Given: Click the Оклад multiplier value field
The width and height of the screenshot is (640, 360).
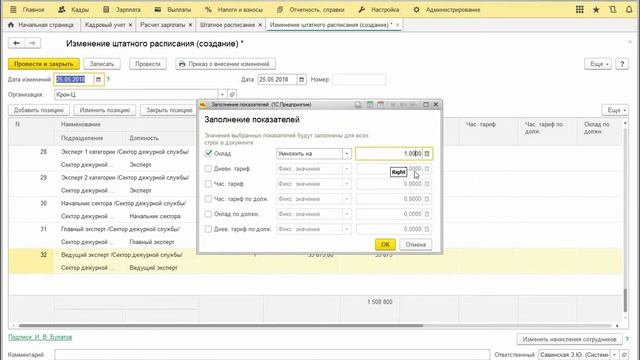Looking at the screenshot, I should pyautogui.click(x=389, y=153).
